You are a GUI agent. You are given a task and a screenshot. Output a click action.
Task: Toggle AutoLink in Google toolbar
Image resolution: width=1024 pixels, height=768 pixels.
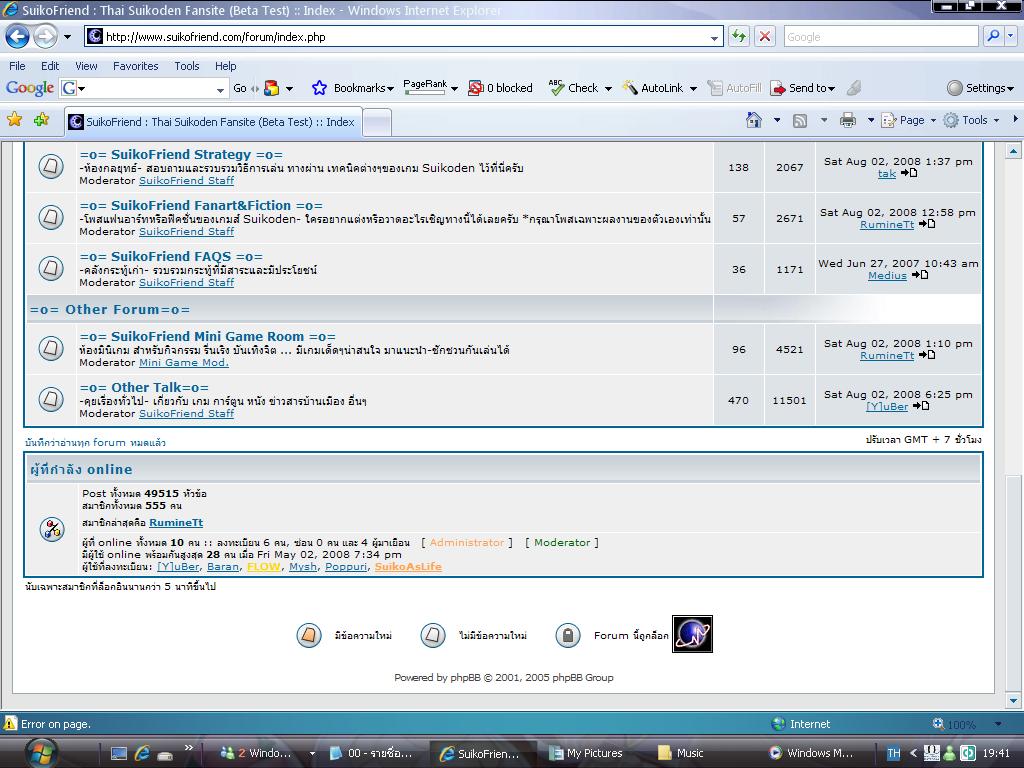[x=653, y=88]
